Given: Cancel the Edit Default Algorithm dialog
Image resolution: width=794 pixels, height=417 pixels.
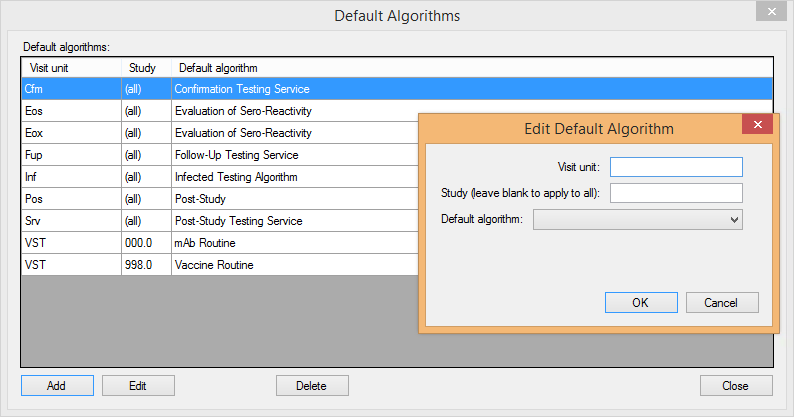Looking at the screenshot, I should click(720, 302).
